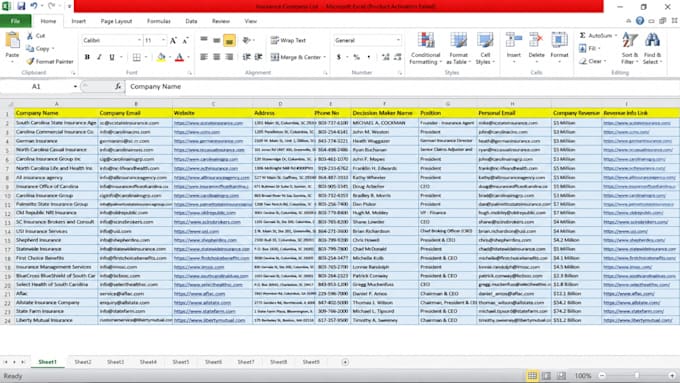Screen dimensions: 680x383
Task: Click the Borders icon
Action: (x=137, y=57)
